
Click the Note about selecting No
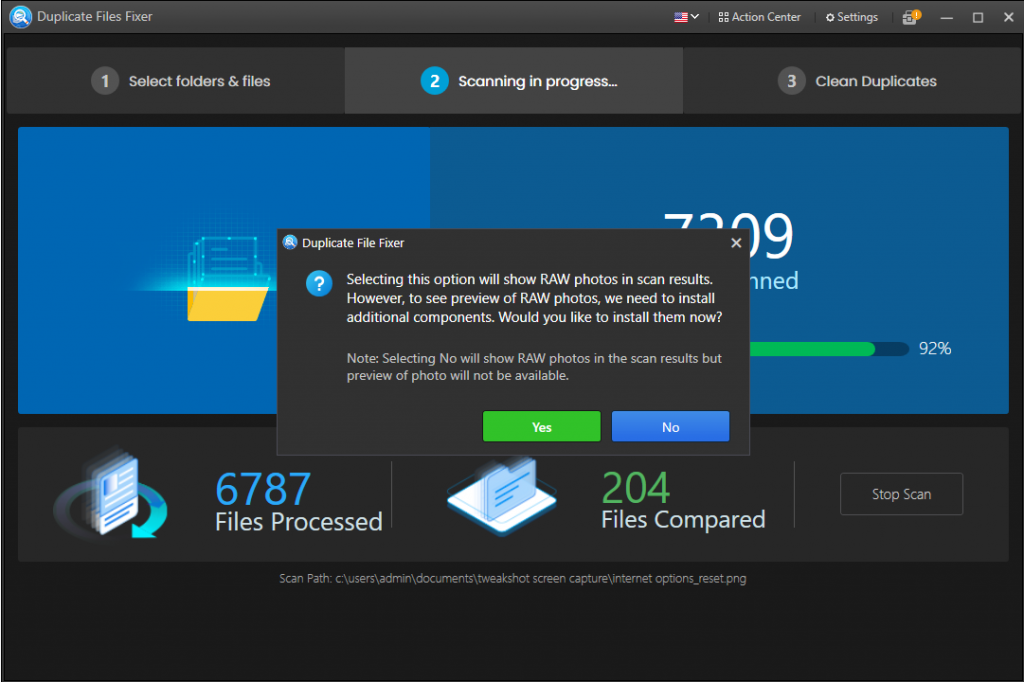(534, 367)
